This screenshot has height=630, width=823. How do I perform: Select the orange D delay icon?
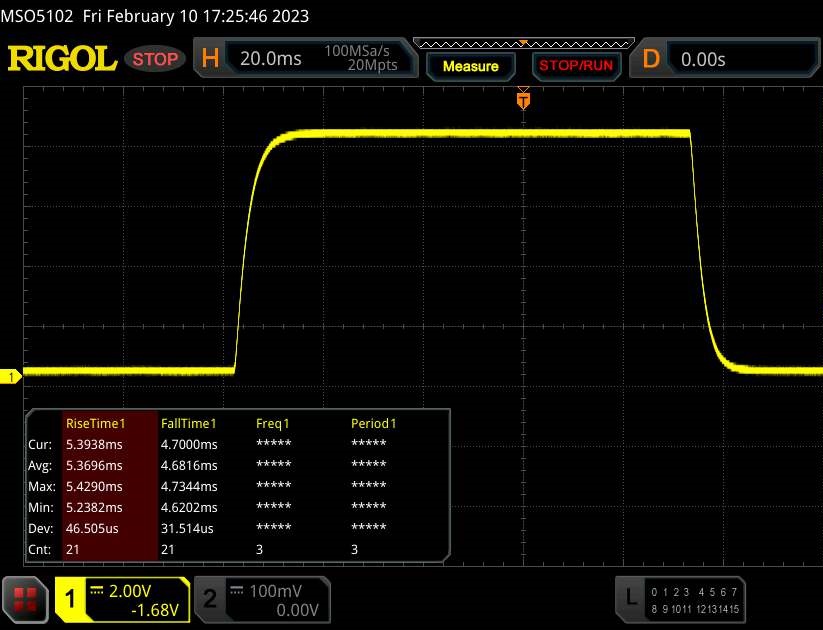coord(651,59)
